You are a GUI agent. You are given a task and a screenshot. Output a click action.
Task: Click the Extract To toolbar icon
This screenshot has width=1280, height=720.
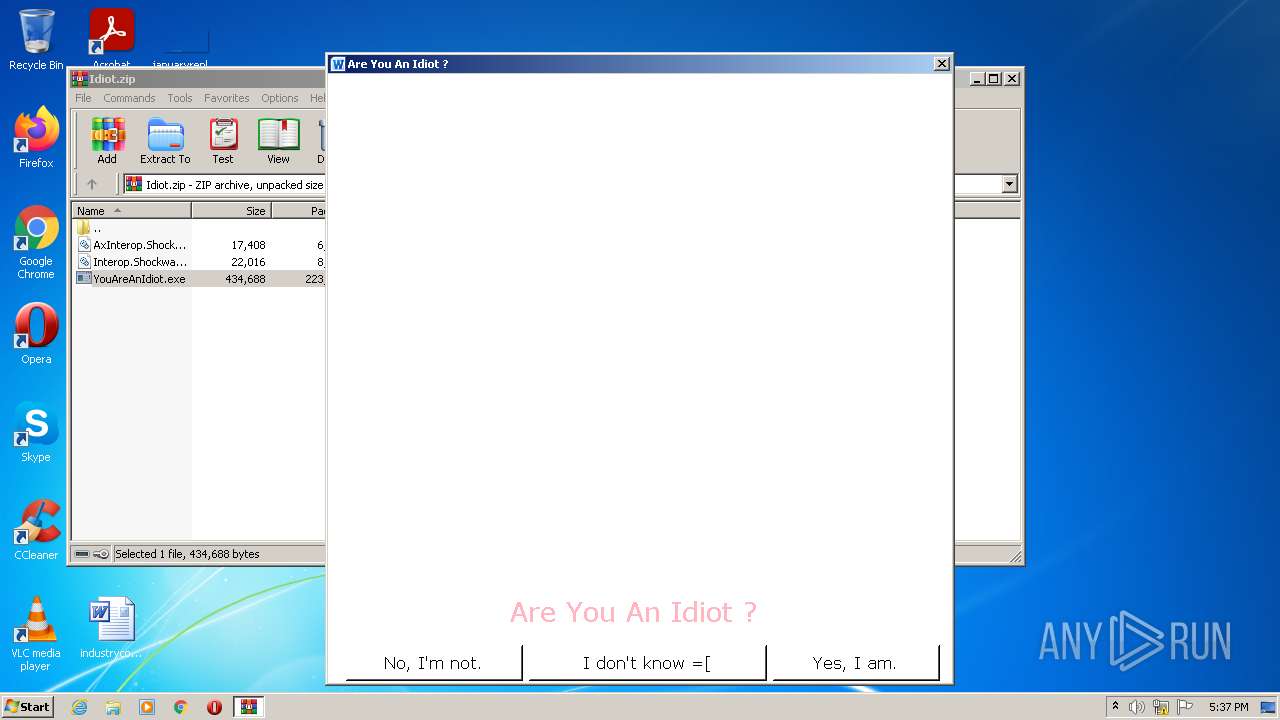165,140
